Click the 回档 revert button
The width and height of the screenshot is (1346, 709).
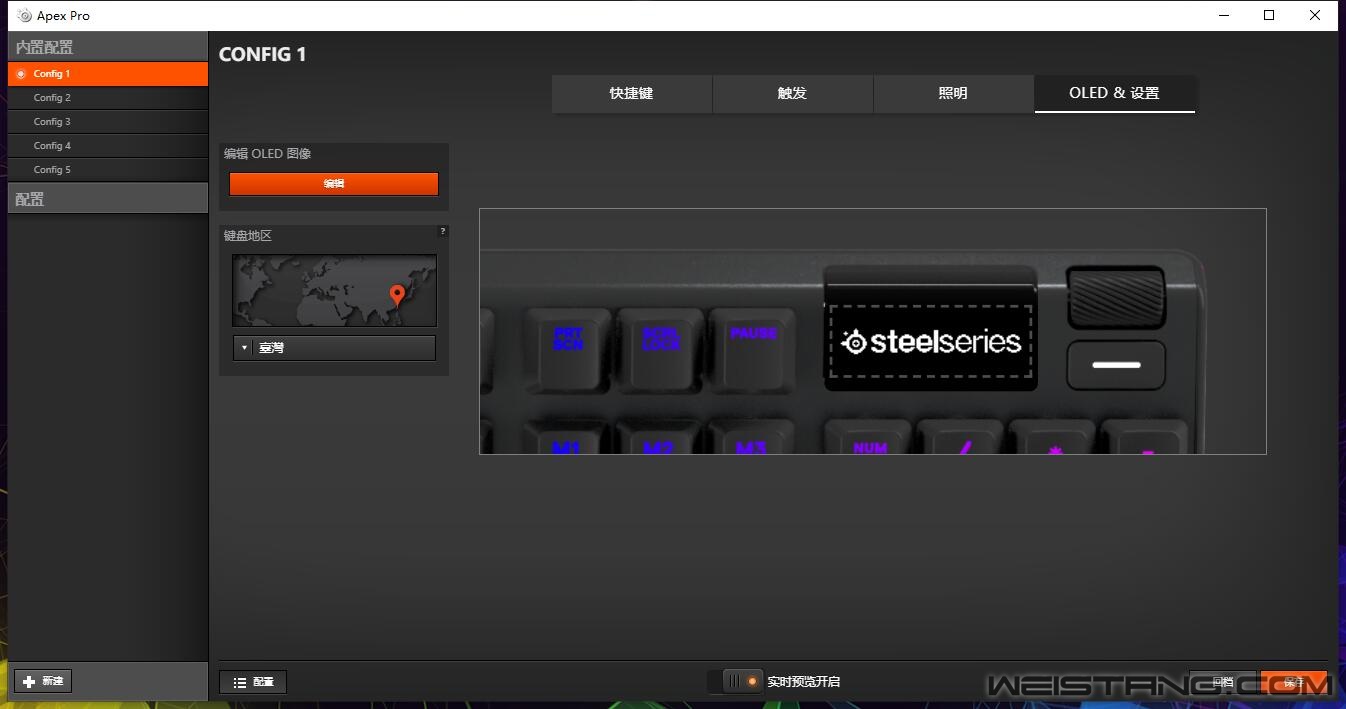pos(1222,682)
